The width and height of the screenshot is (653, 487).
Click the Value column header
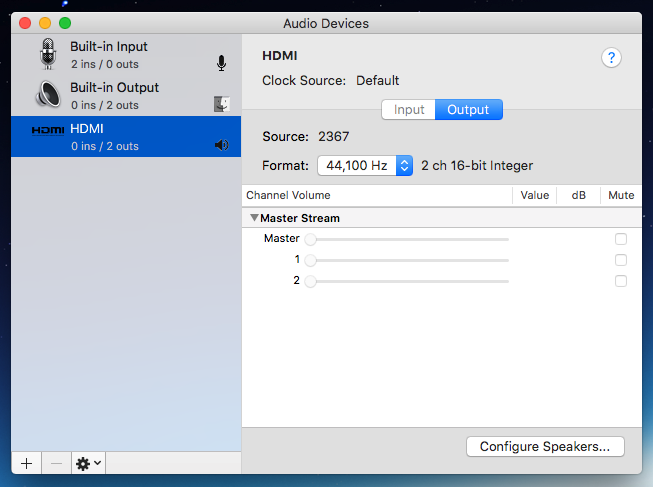(x=534, y=195)
